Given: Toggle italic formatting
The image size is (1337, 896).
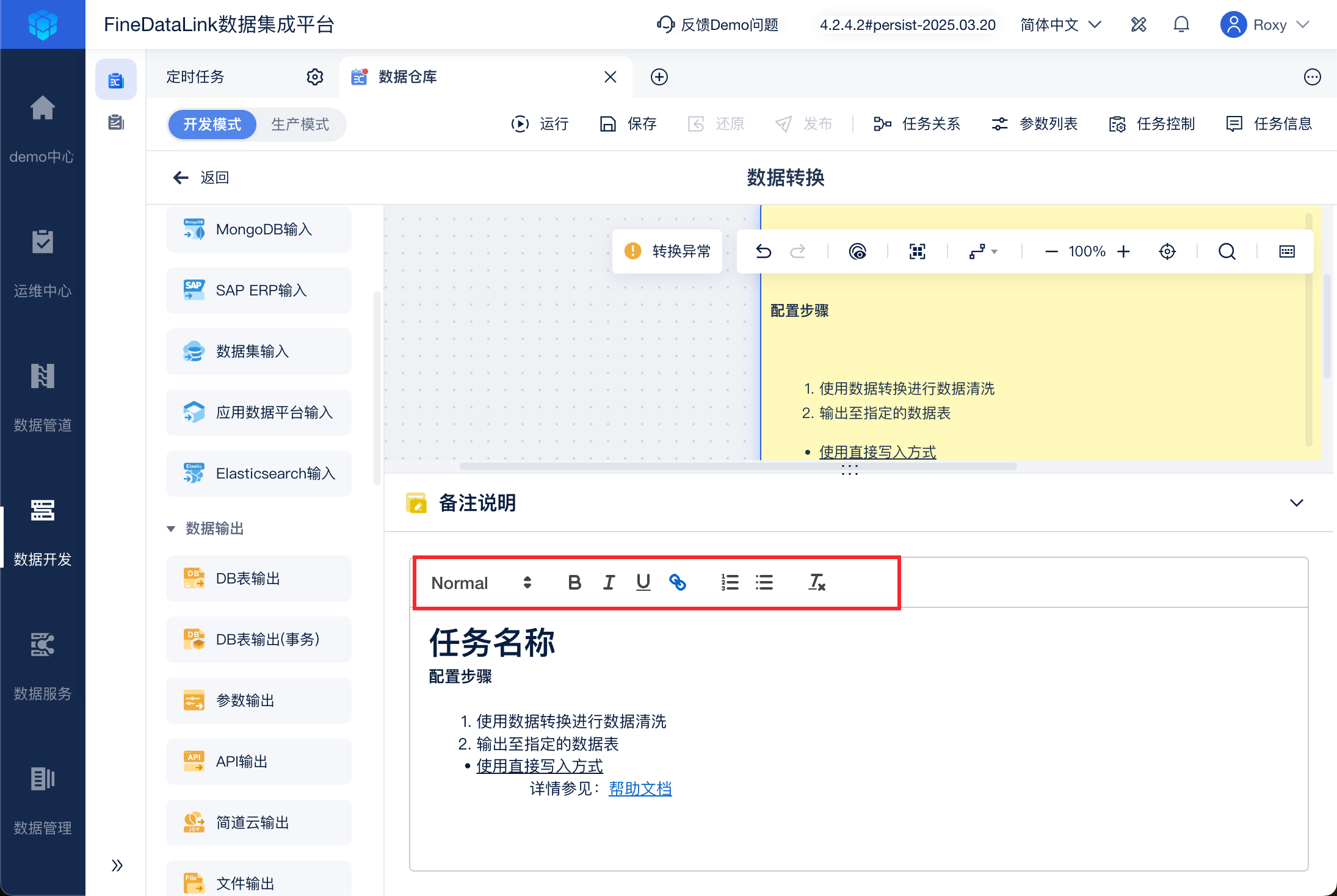Looking at the screenshot, I should (x=609, y=583).
